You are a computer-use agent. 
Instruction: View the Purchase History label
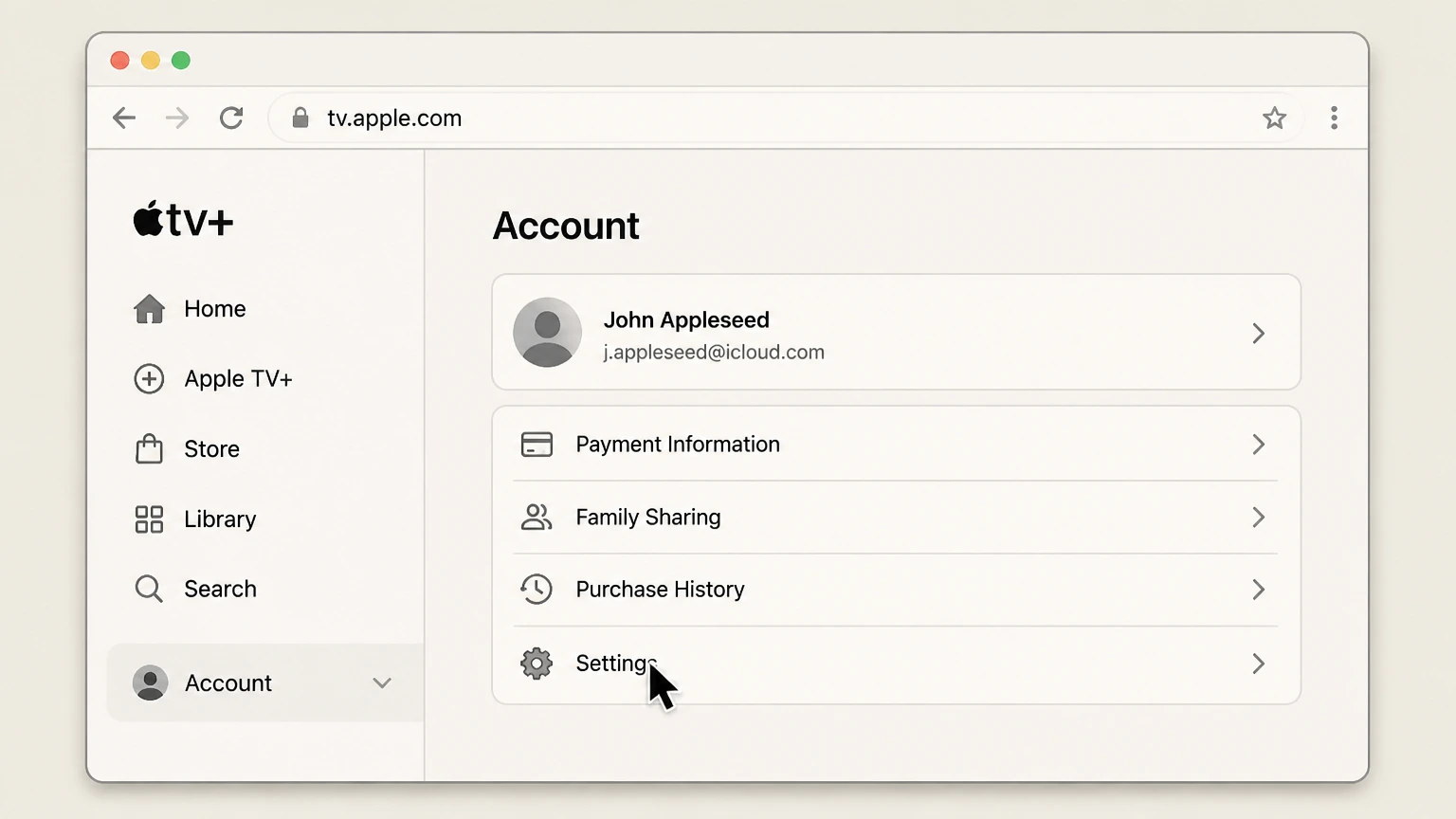pos(661,589)
